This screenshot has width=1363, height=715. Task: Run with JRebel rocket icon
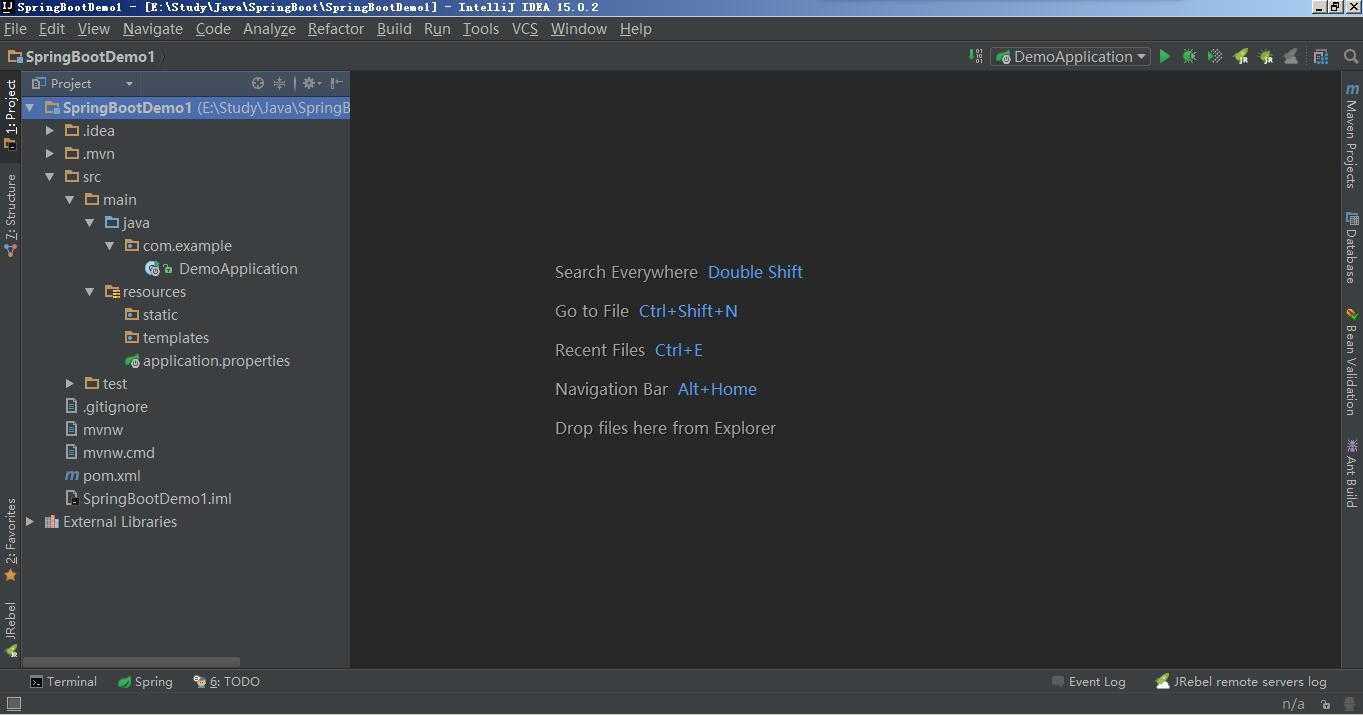click(x=1241, y=57)
